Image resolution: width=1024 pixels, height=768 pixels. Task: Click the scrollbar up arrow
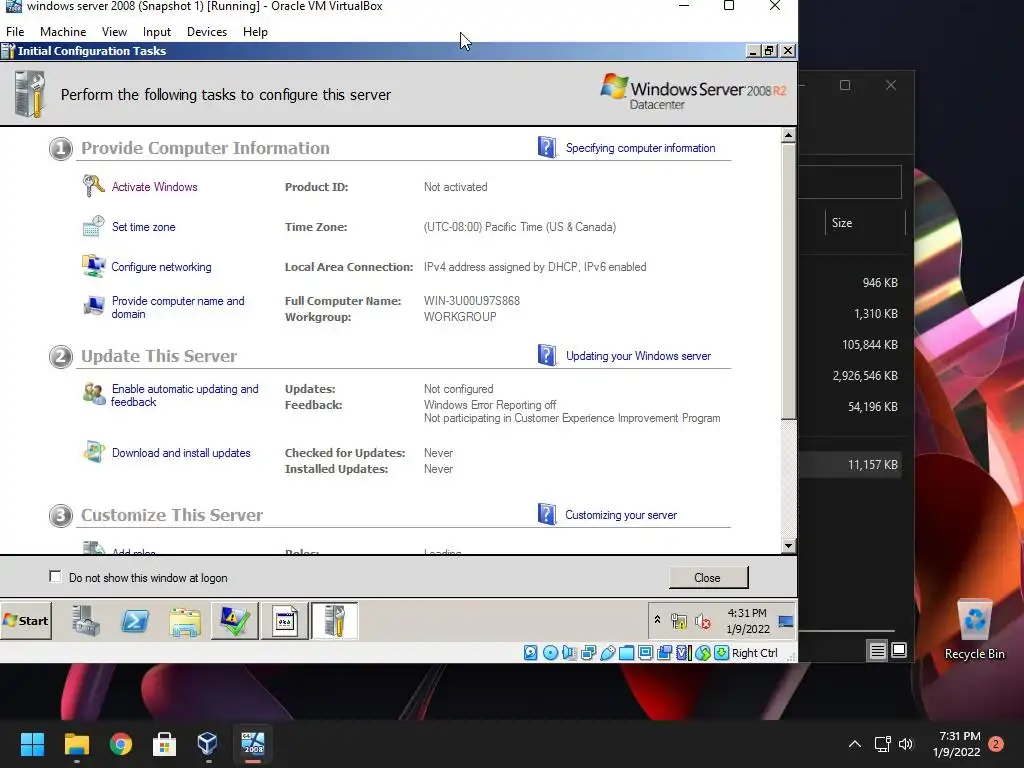tap(788, 135)
